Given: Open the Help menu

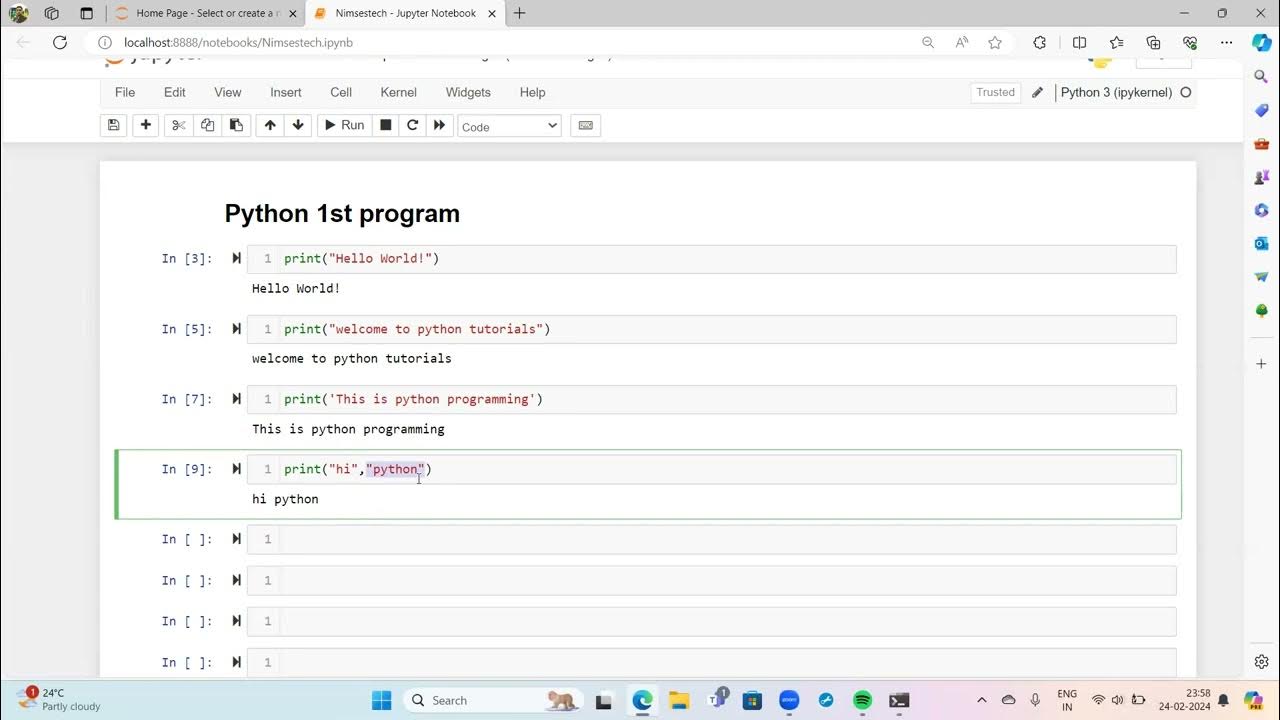Looking at the screenshot, I should [532, 92].
